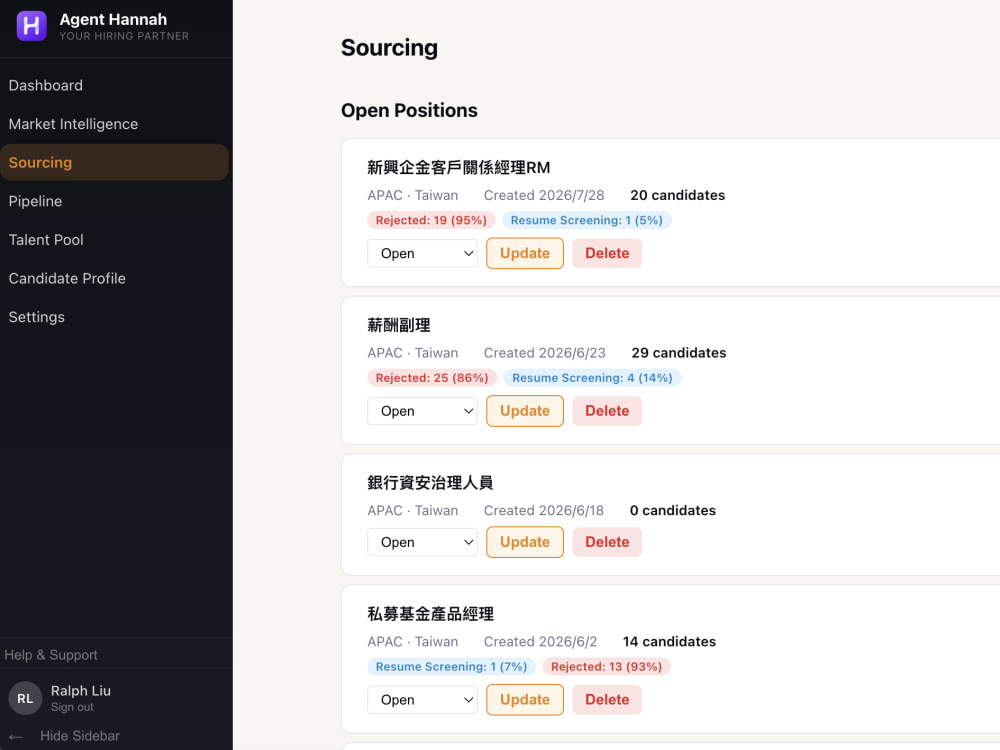This screenshot has height=750, width=1000.
Task: Delete the 薪酬副理 position
Action: 607,411
